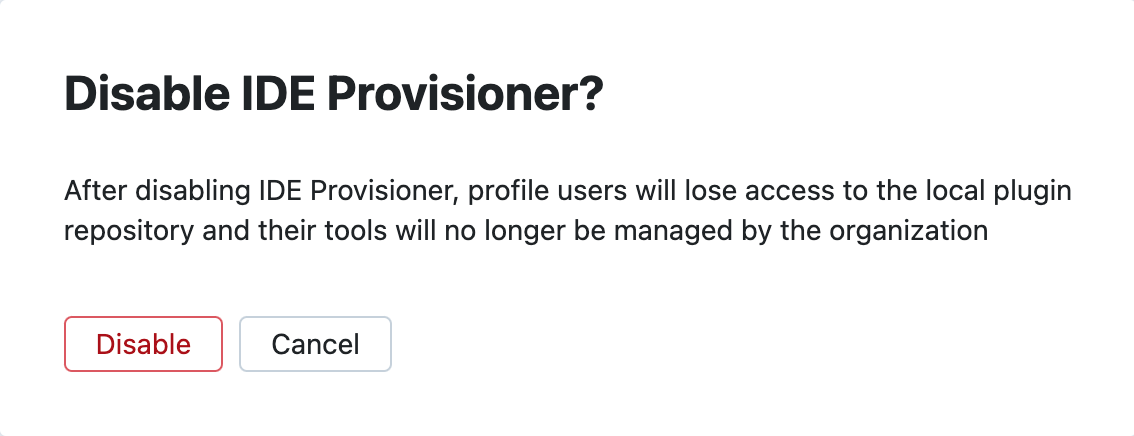Click the warning description paragraph

[x=567, y=210]
